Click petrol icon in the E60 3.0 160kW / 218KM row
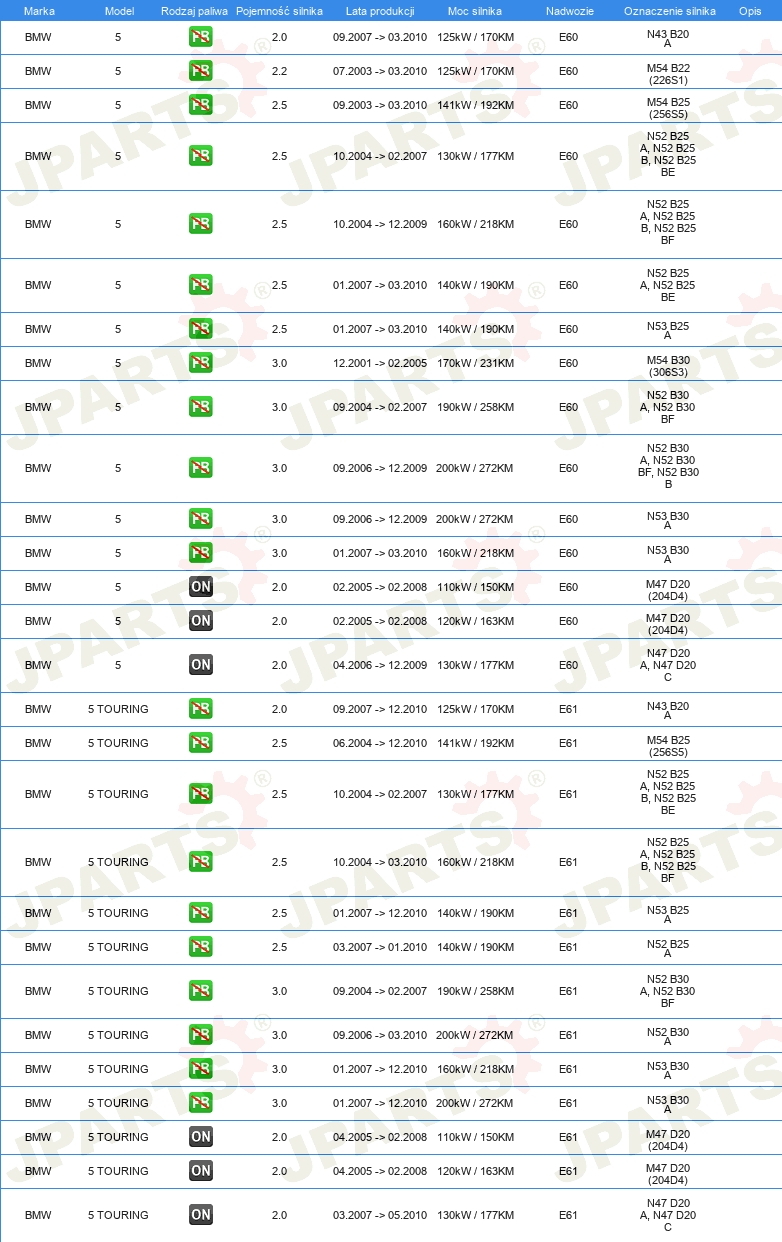782x1242 pixels. (x=200, y=553)
